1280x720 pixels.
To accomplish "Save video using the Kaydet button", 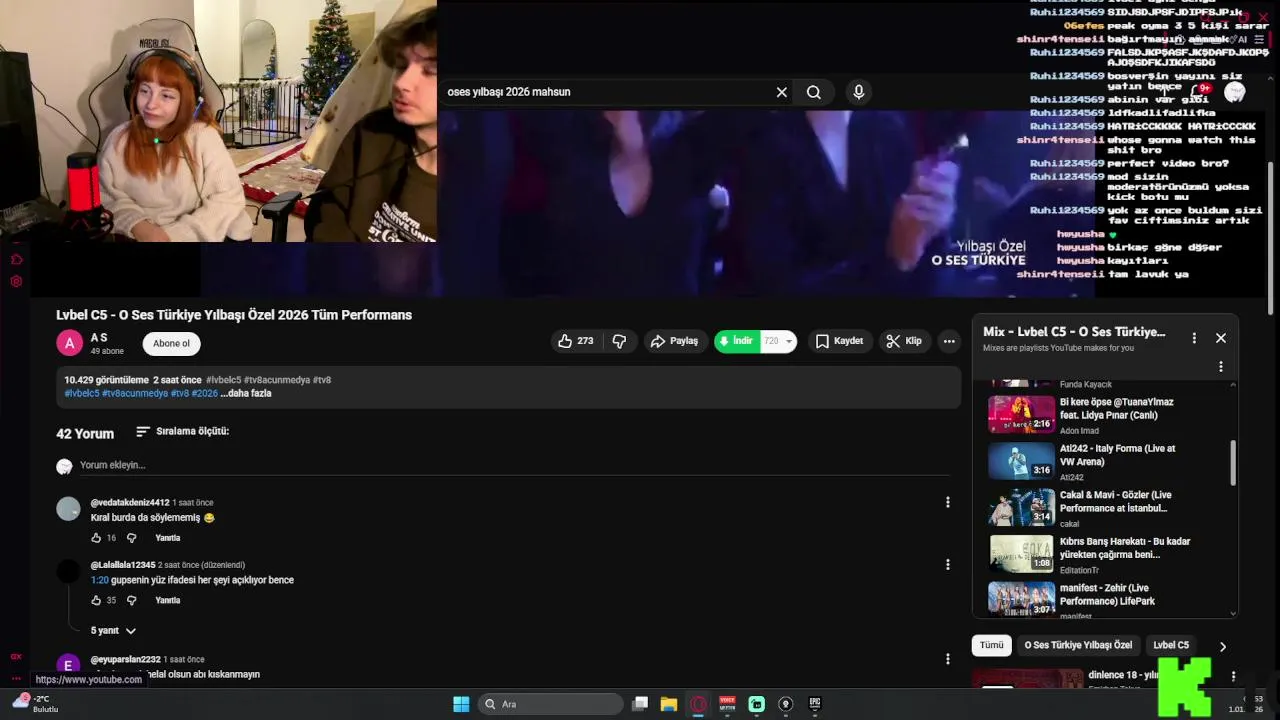I will pyautogui.click(x=839, y=341).
